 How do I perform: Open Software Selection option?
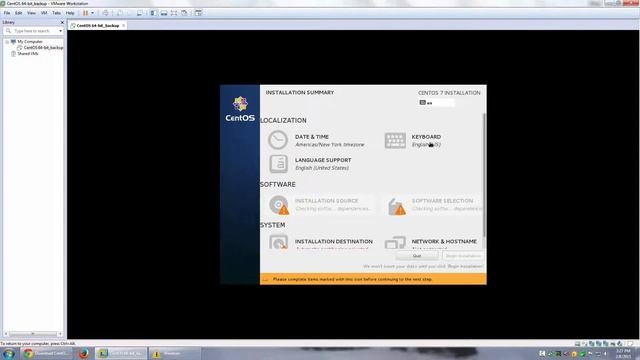click(434, 204)
